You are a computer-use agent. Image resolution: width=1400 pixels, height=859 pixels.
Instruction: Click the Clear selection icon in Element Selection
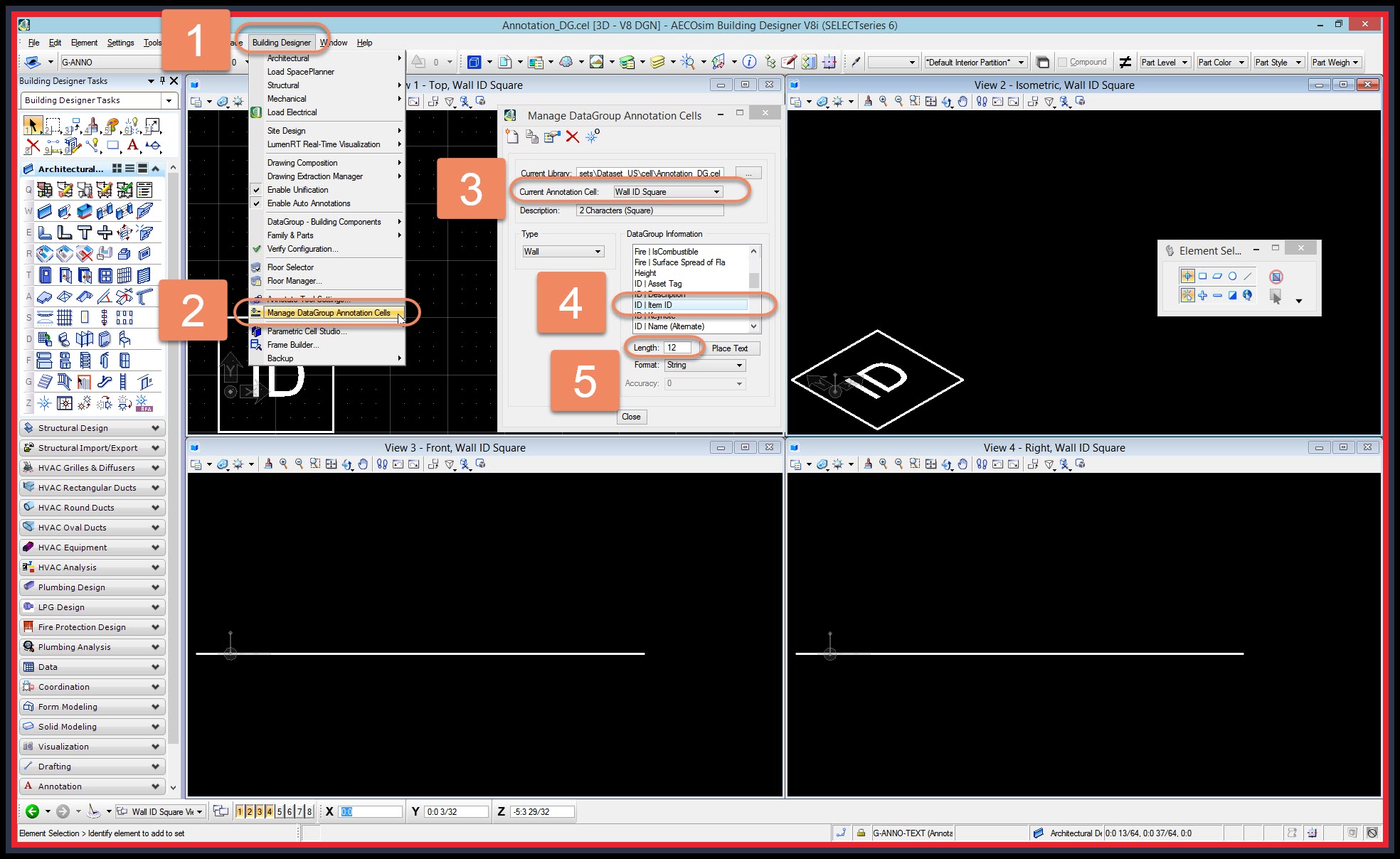coord(1276,277)
